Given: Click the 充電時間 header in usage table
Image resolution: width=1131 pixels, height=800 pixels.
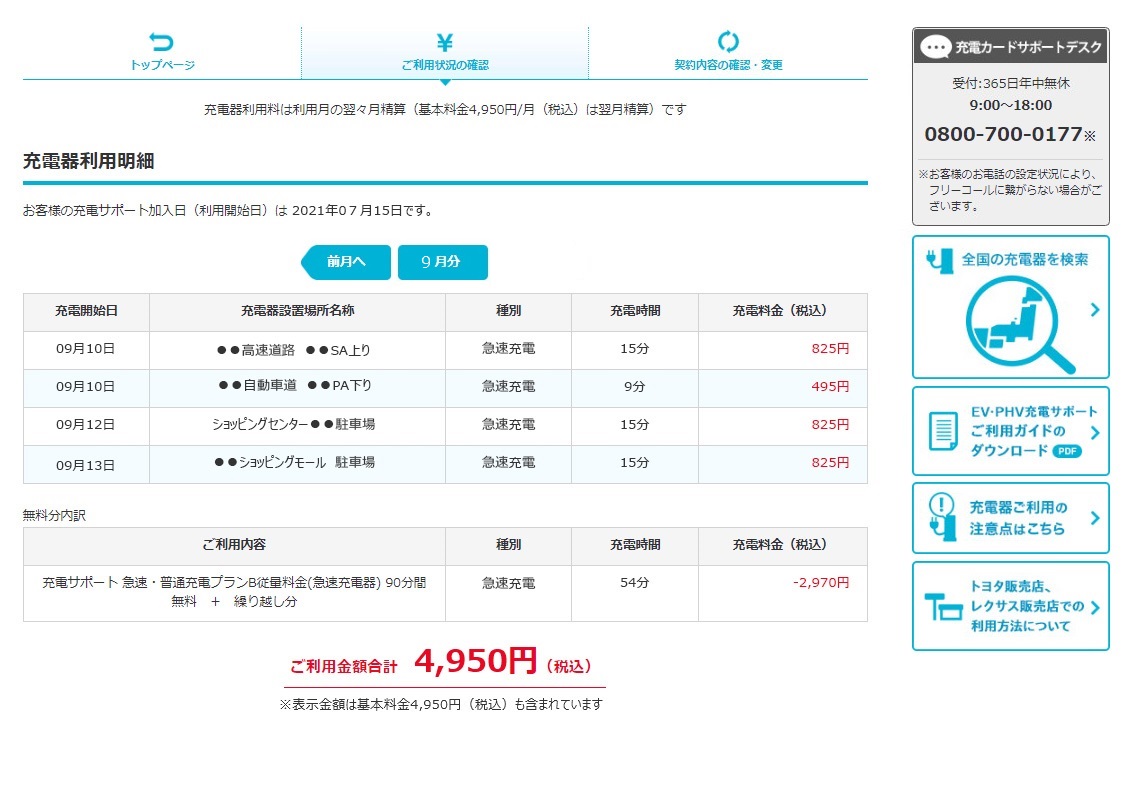Looking at the screenshot, I should (x=635, y=312).
